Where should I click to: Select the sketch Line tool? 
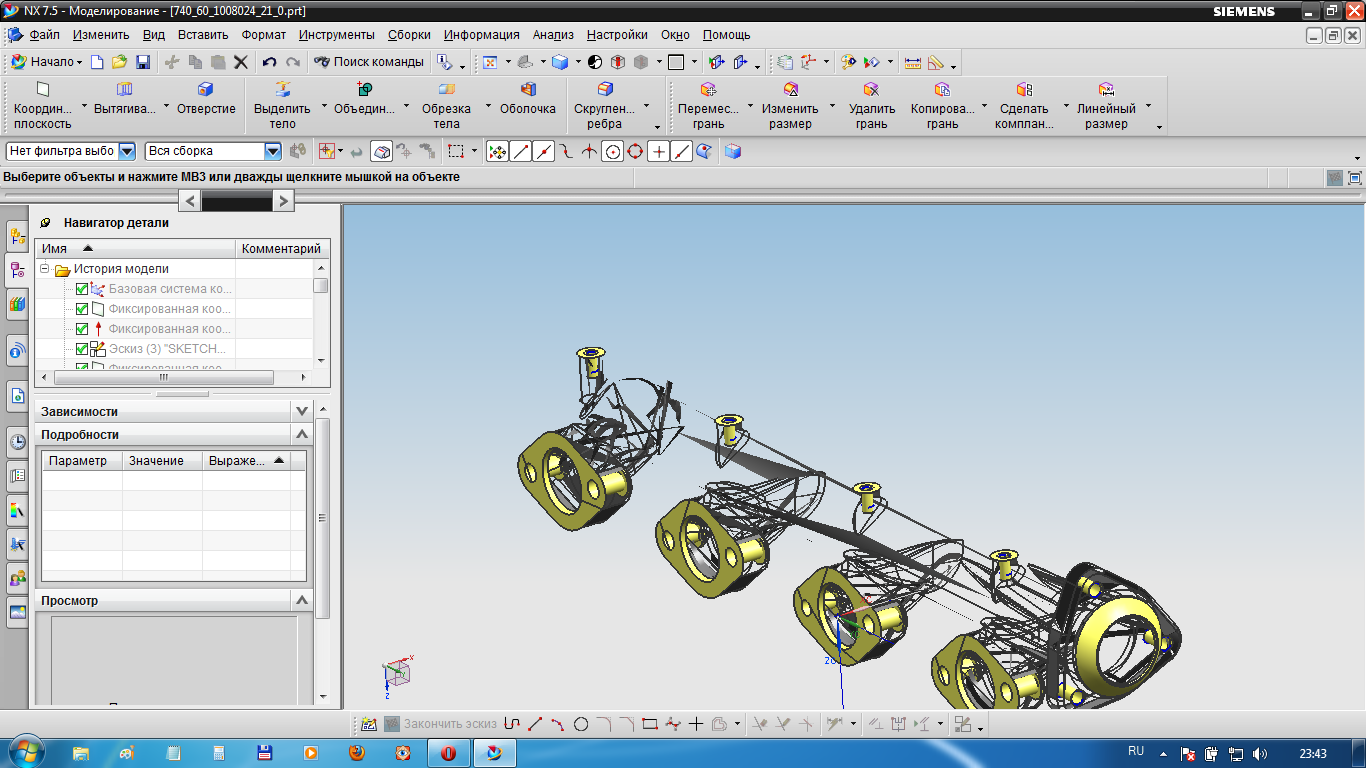coord(535,724)
